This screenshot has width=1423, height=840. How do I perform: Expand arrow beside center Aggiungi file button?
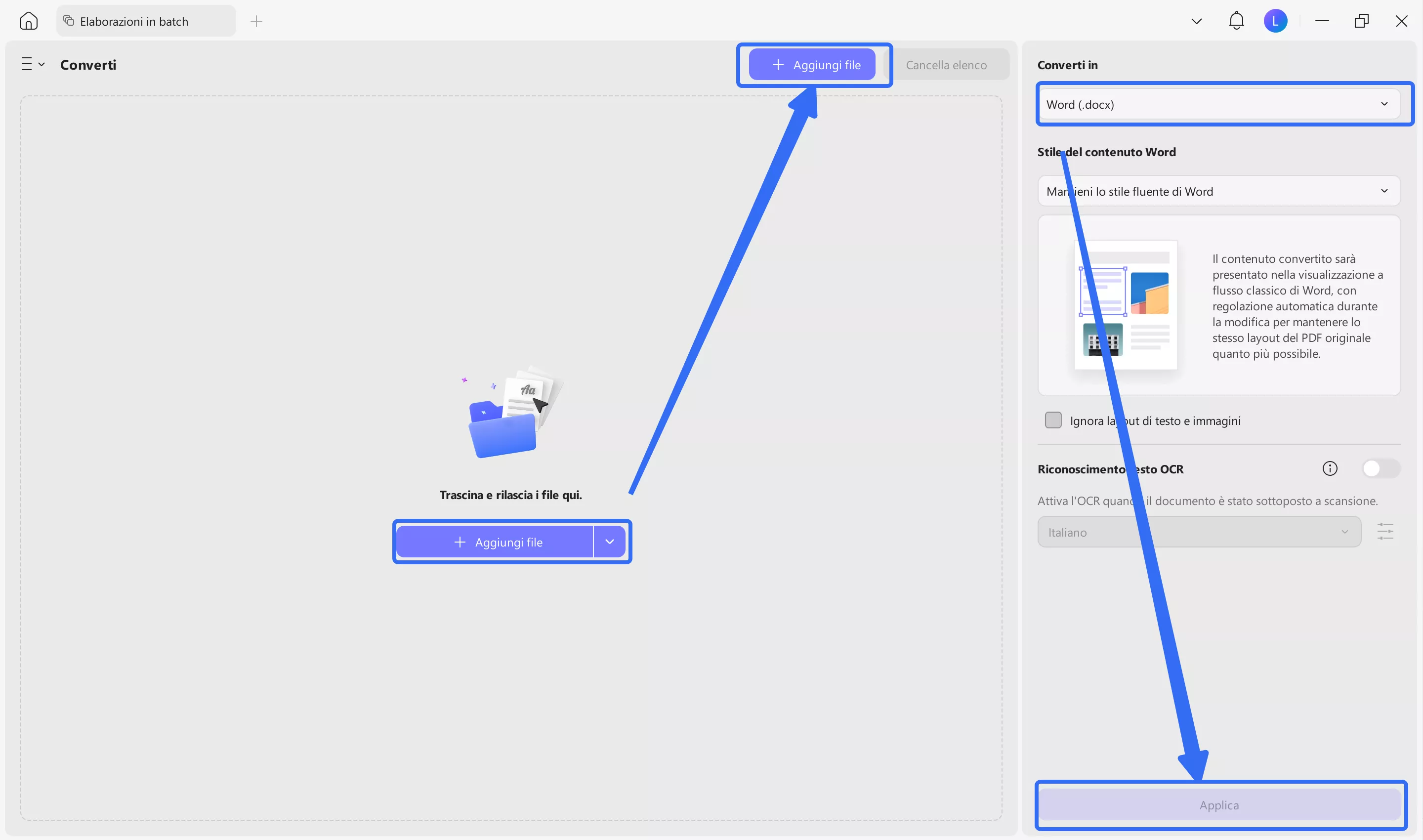point(609,542)
